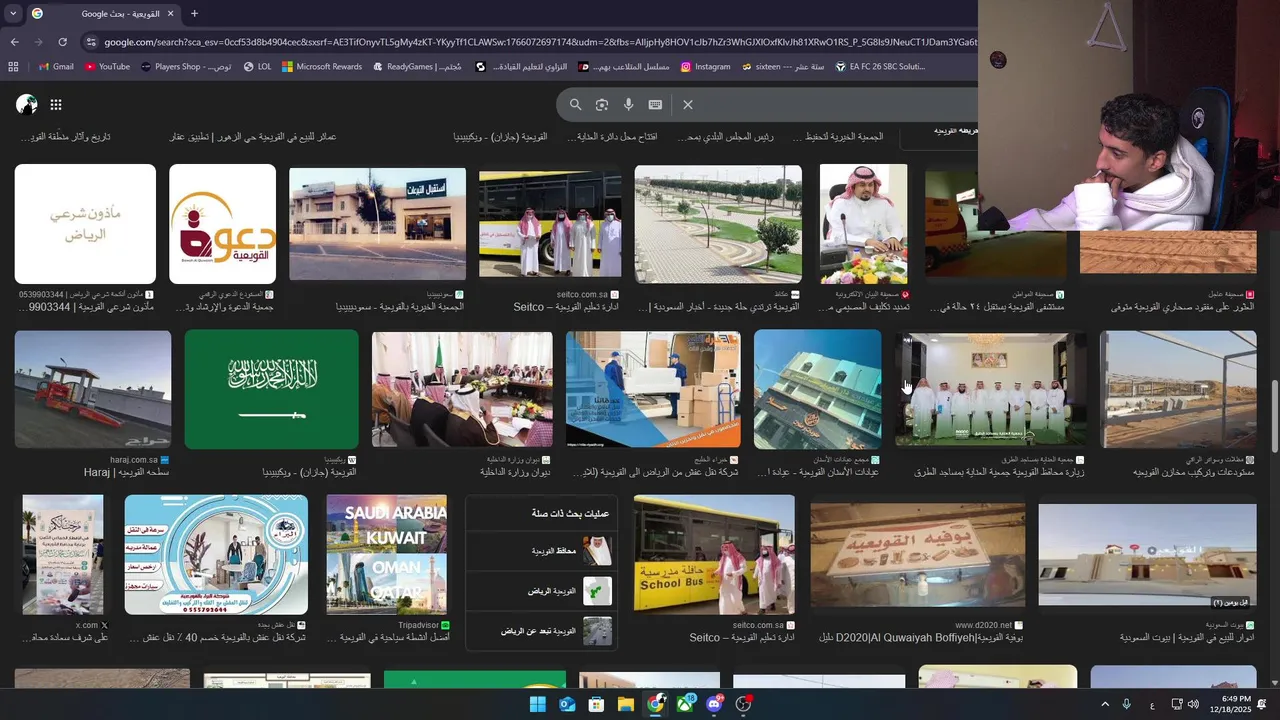Open the دعوة القويعية logo image
1280x720 pixels.
222,224
